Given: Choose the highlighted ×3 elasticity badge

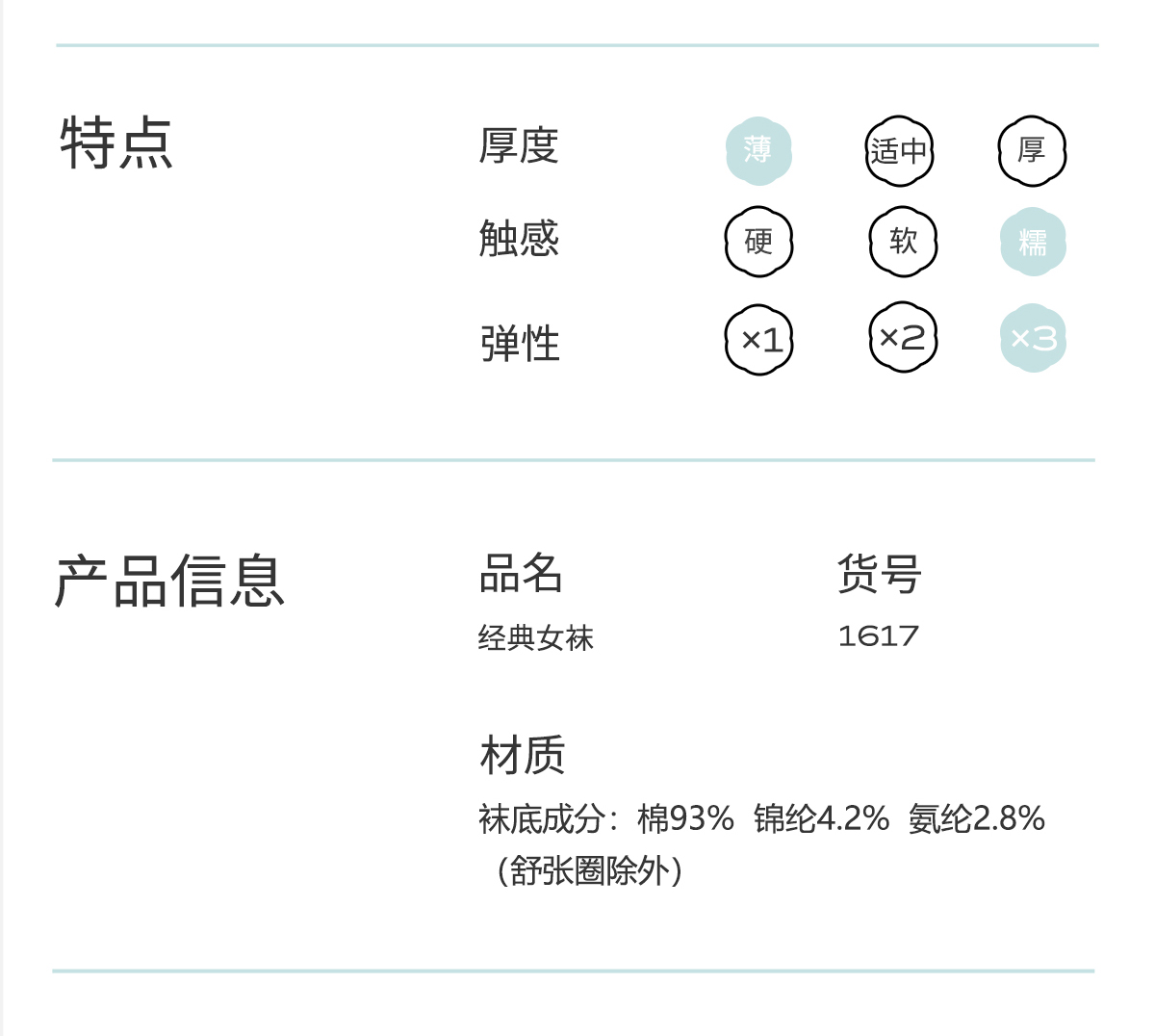Looking at the screenshot, I should point(1033,338).
